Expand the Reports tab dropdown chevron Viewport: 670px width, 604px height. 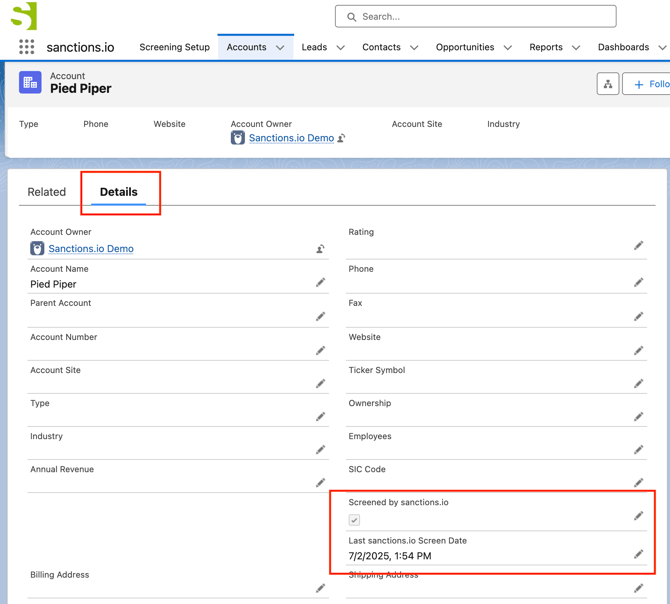pyautogui.click(x=576, y=47)
